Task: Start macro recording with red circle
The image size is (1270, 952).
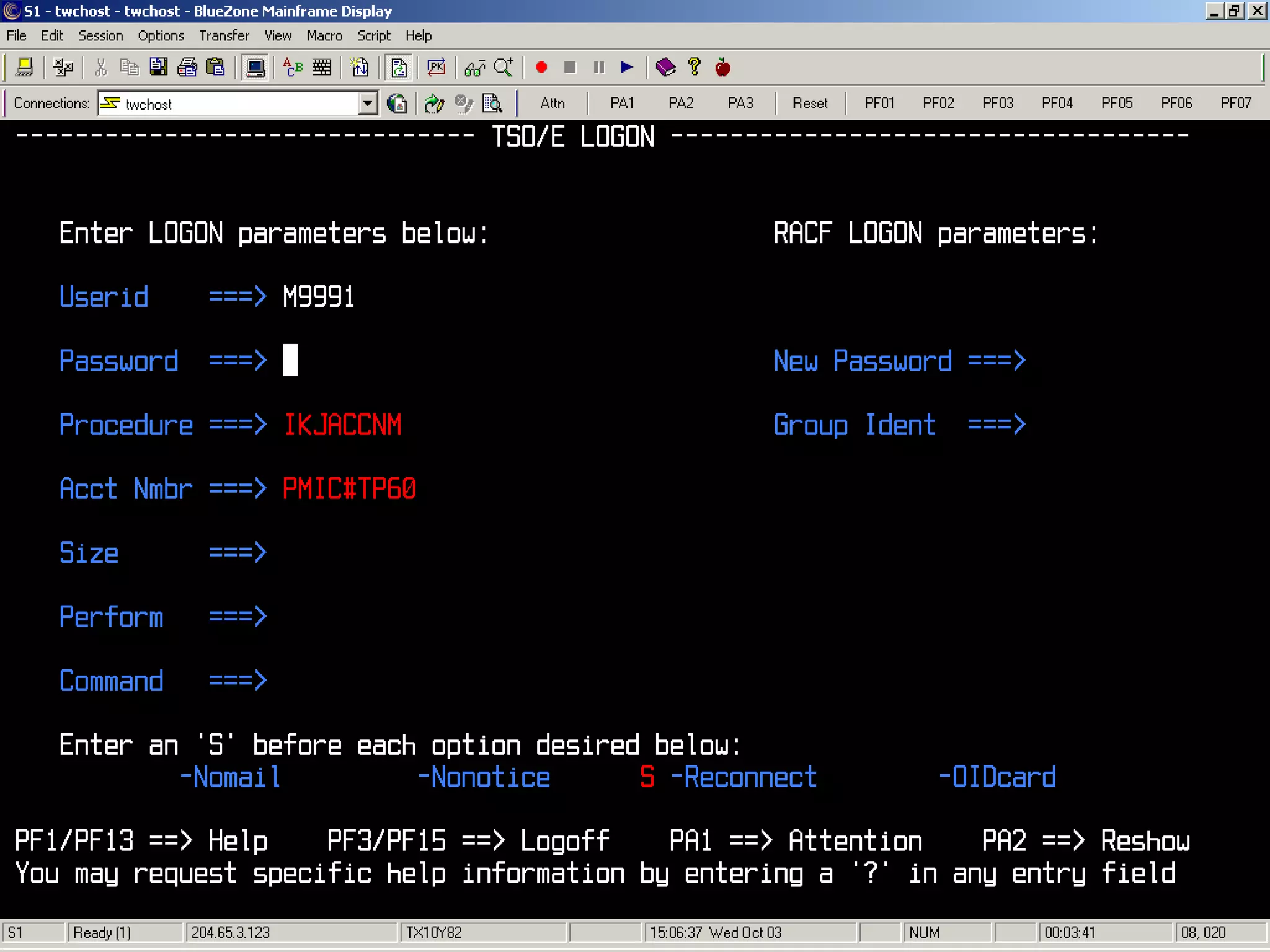Action: [x=541, y=67]
